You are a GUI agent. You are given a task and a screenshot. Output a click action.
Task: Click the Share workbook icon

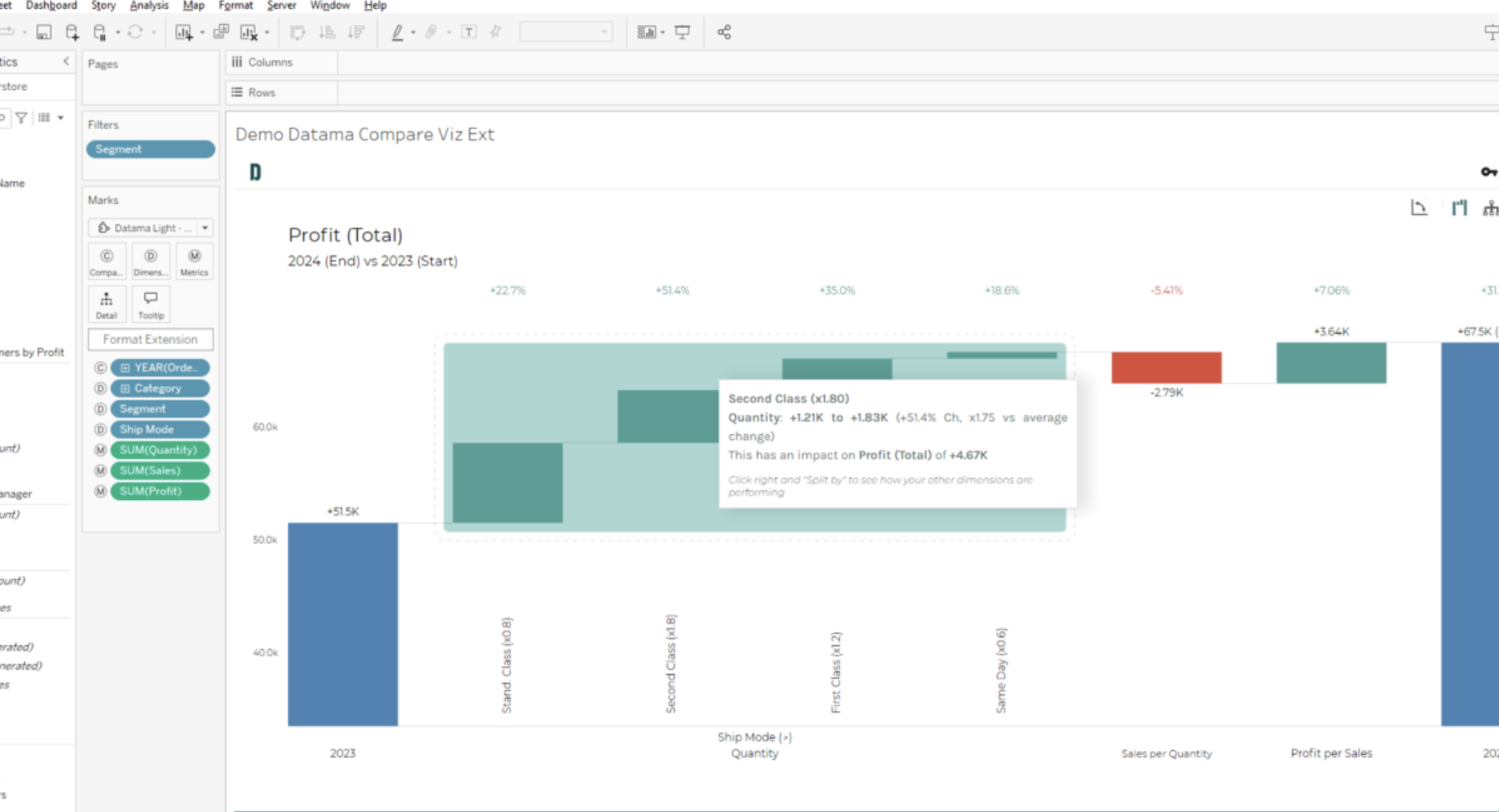[724, 32]
